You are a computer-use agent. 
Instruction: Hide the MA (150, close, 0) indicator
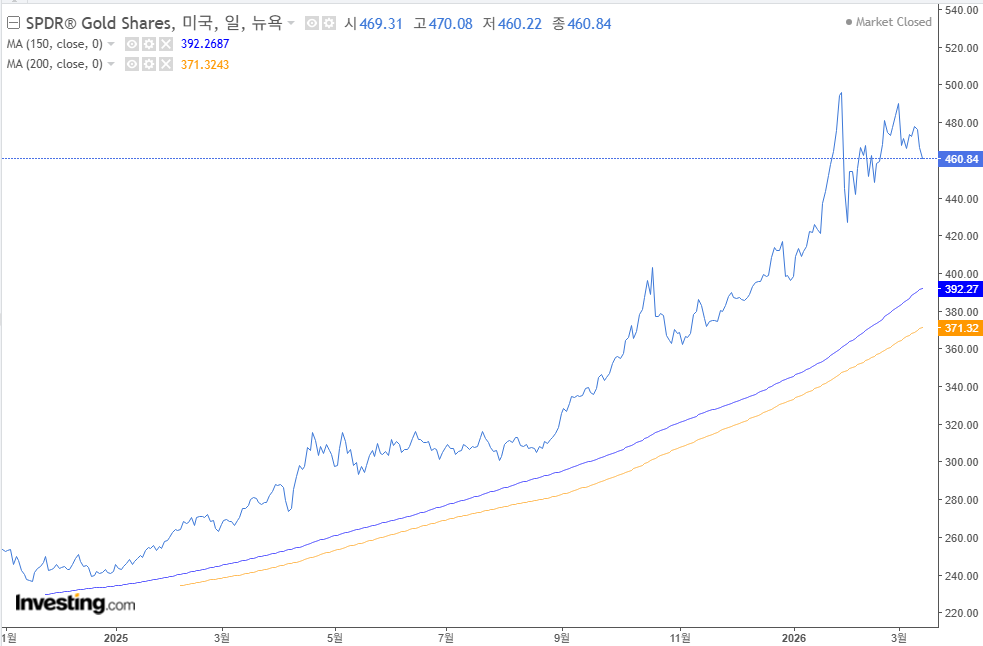132,44
